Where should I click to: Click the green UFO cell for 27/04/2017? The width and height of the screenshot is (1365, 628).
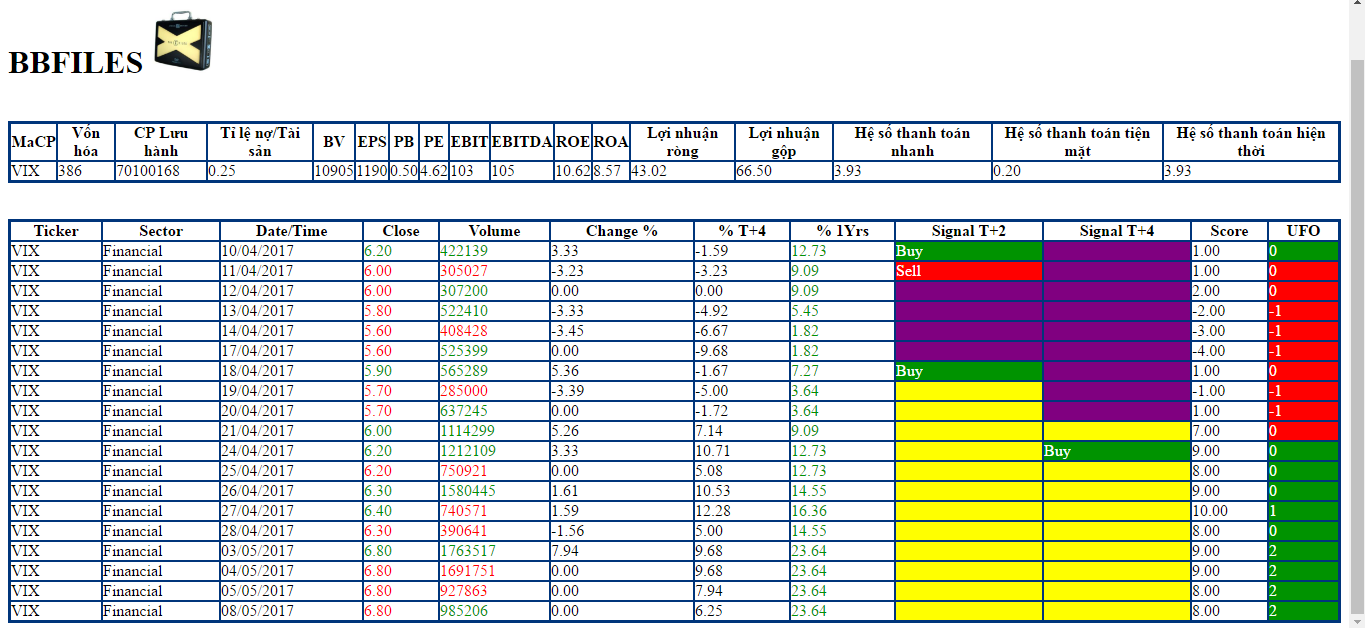(x=1303, y=511)
